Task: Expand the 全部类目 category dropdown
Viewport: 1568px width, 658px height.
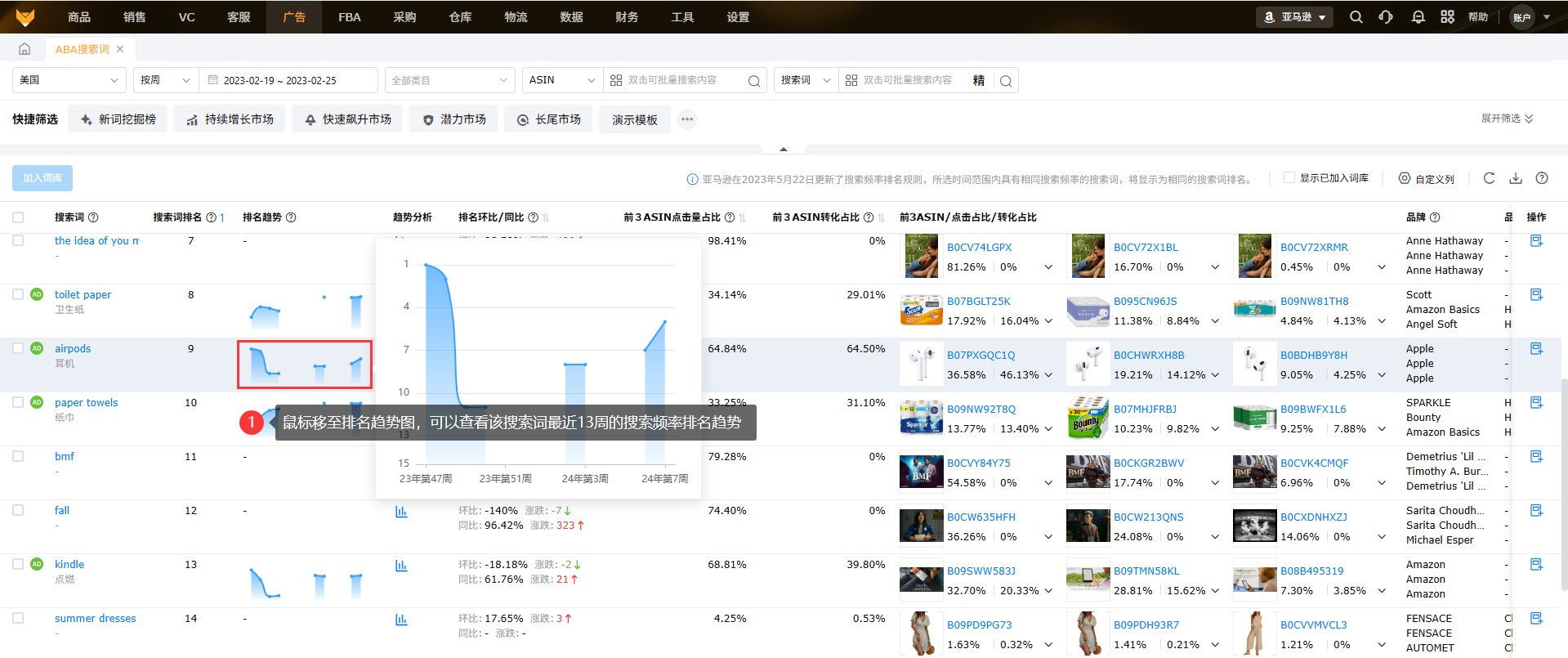Action: click(449, 80)
